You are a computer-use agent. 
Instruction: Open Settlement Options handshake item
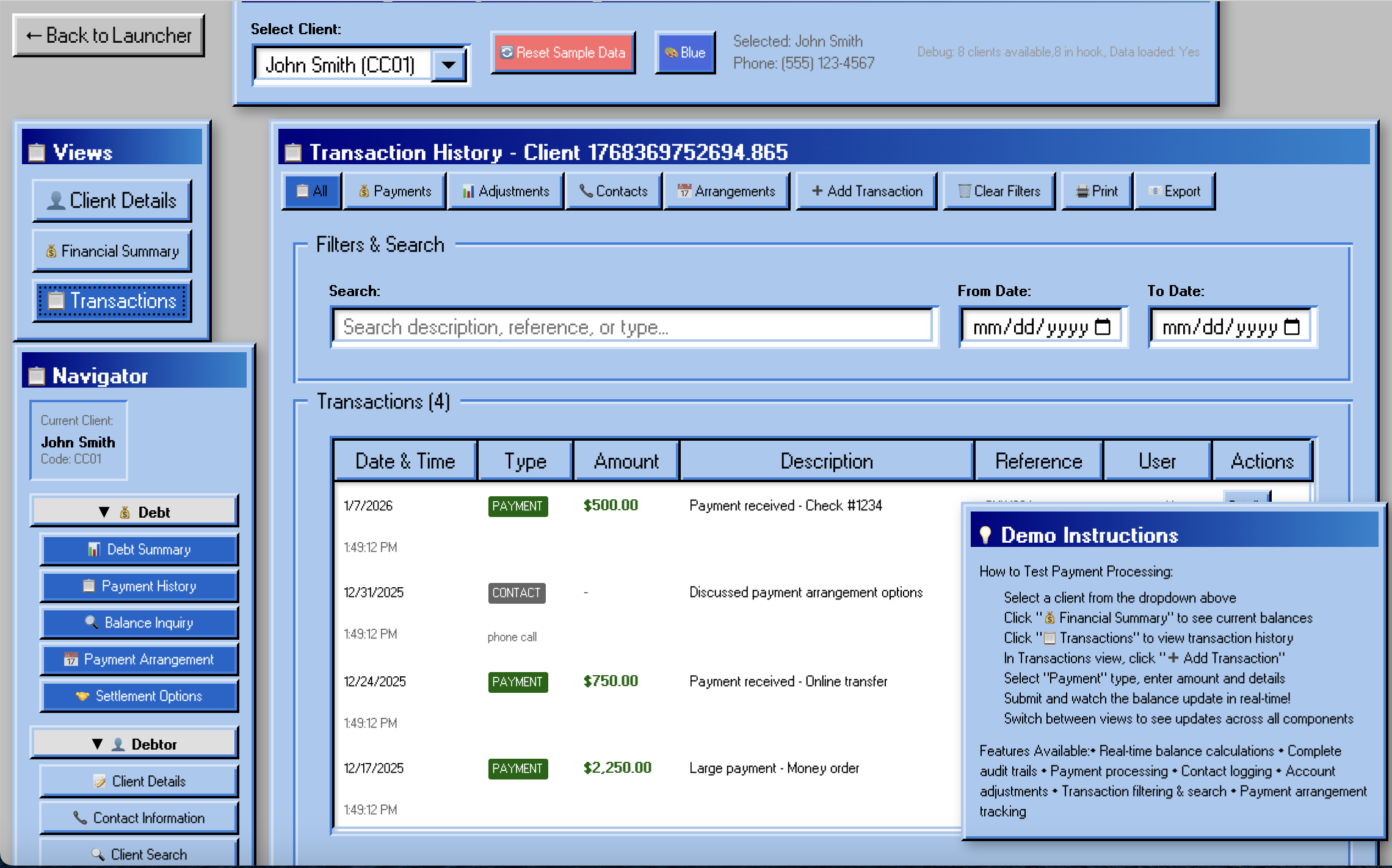(x=139, y=696)
